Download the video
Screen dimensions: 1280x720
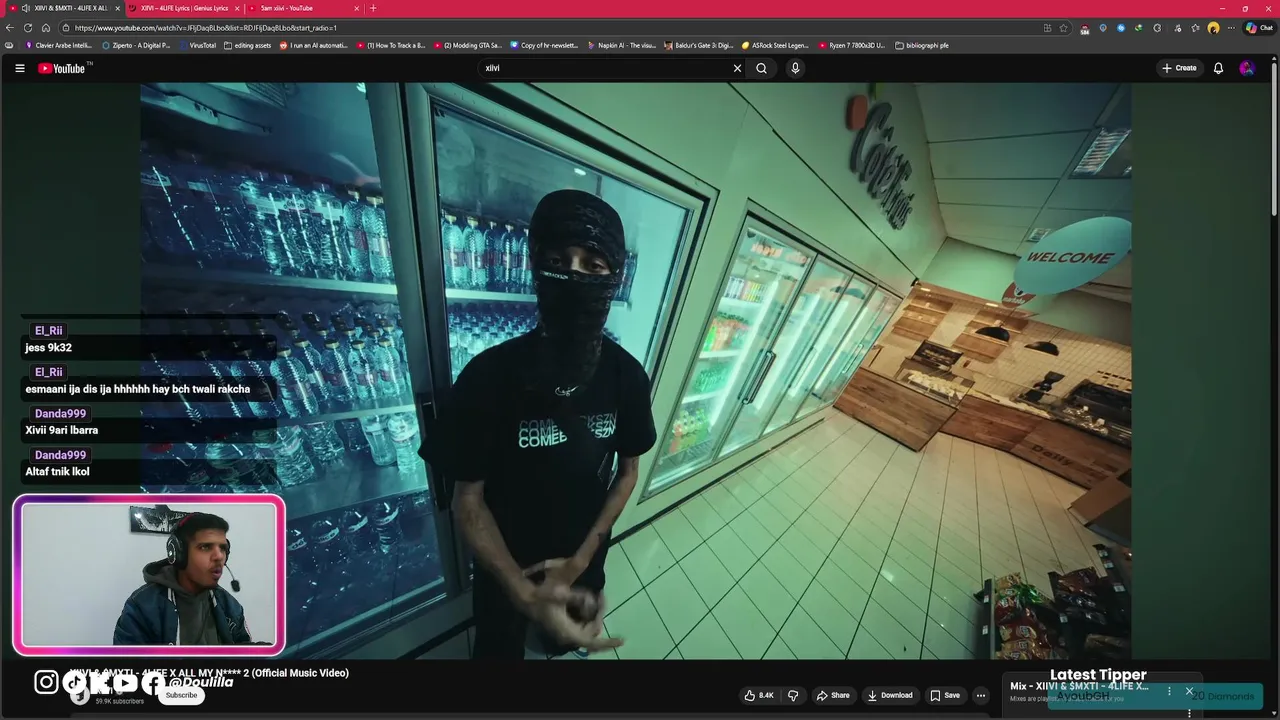890,695
